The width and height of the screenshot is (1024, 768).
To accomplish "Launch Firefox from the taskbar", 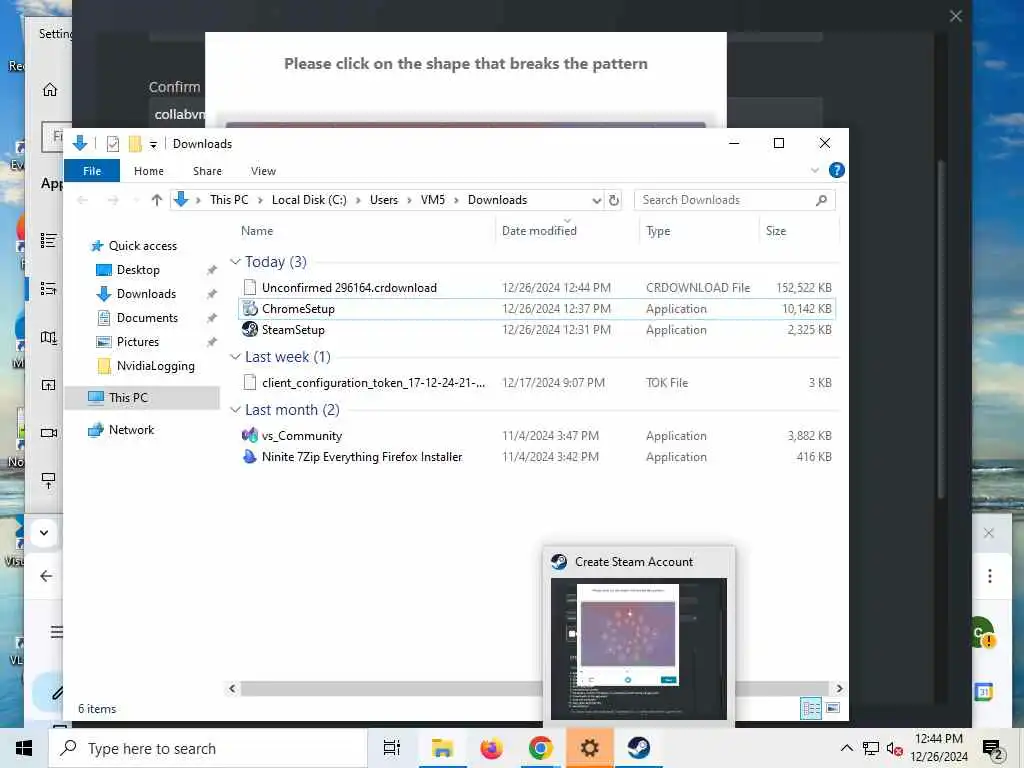I will pyautogui.click(x=492, y=748).
